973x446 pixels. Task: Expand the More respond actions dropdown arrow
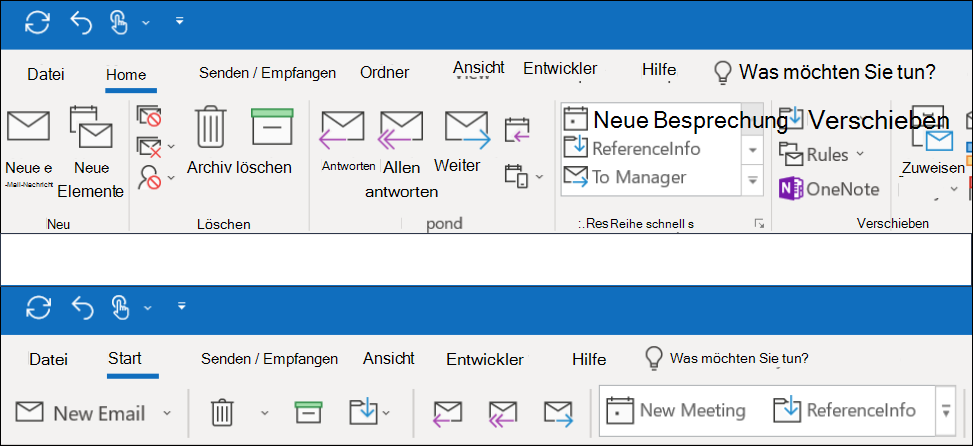(x=539, y=177)
